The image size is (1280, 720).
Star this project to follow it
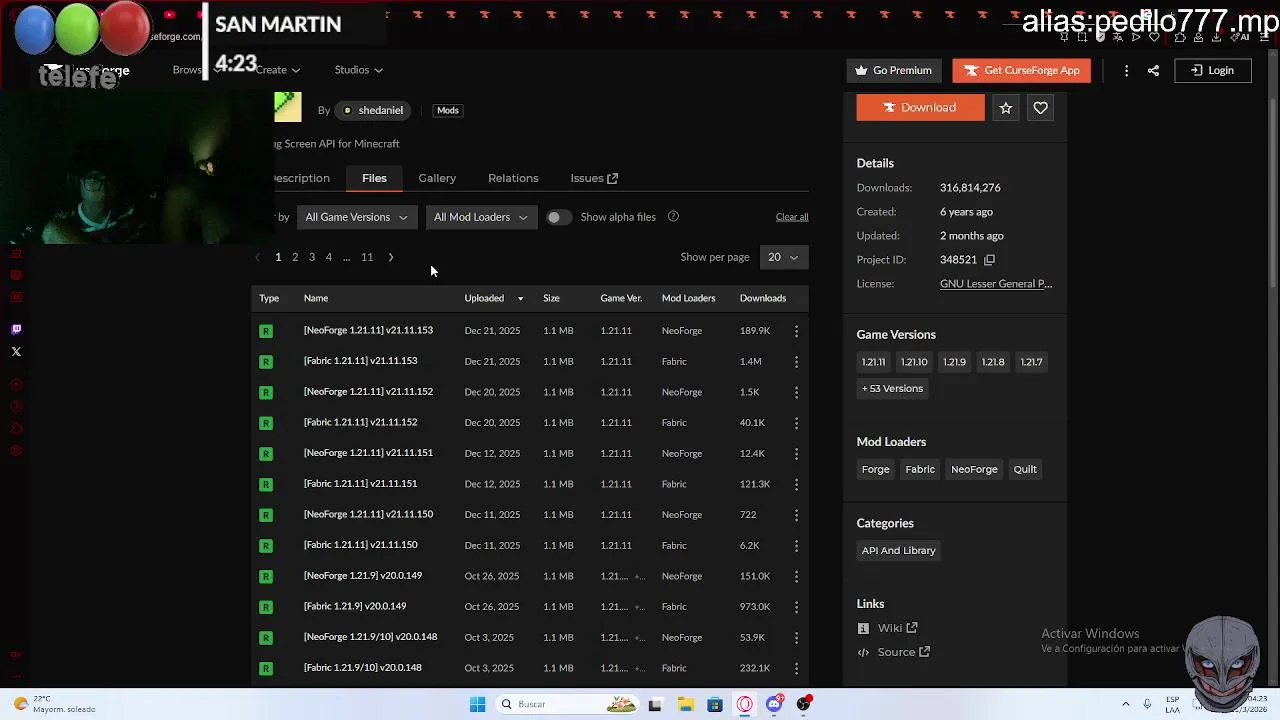coord(1006,107)
